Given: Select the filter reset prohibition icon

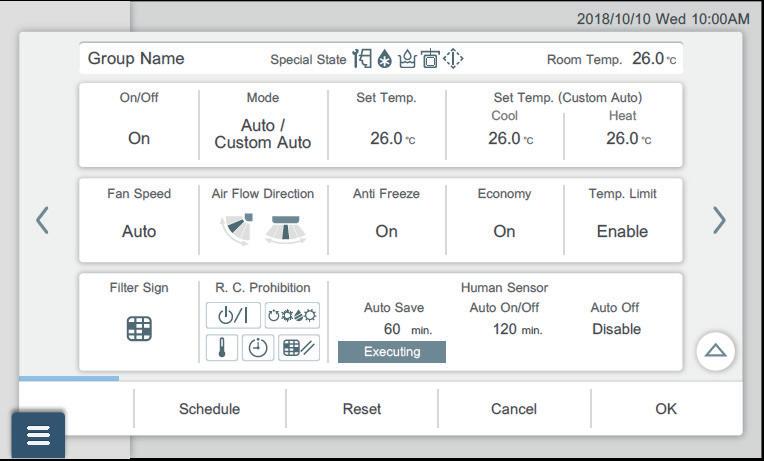Looking at the screenshot, I should click(x=299, y=347).
